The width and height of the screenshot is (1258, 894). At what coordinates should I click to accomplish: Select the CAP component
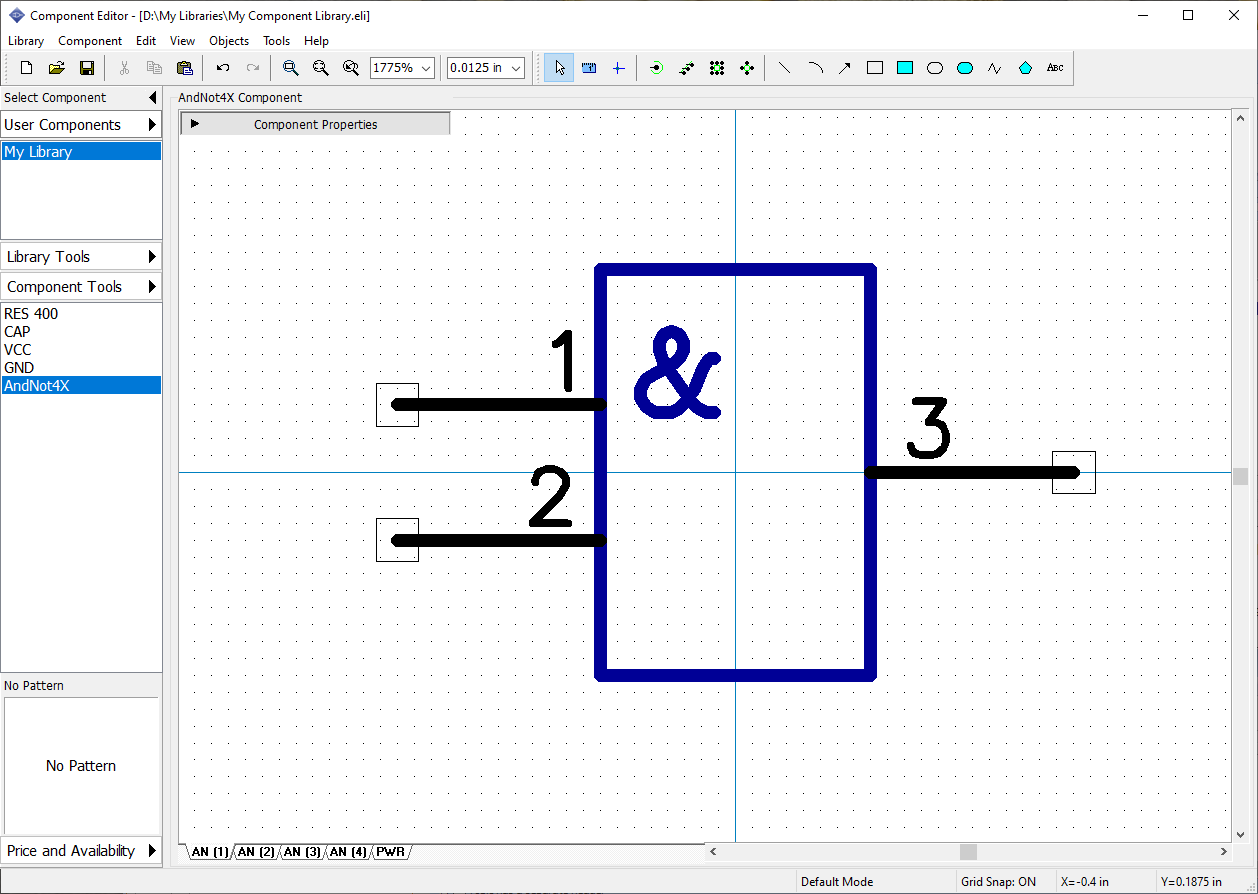(x=81, y=331)
